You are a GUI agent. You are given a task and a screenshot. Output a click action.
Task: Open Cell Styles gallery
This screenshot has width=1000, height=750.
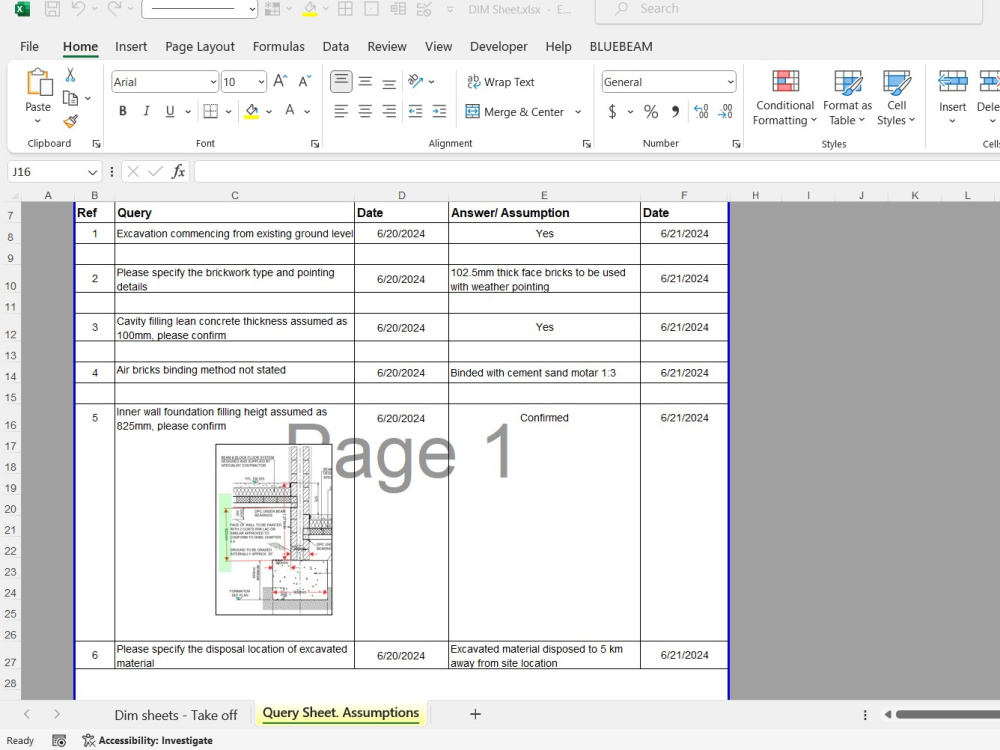(896, 97)
